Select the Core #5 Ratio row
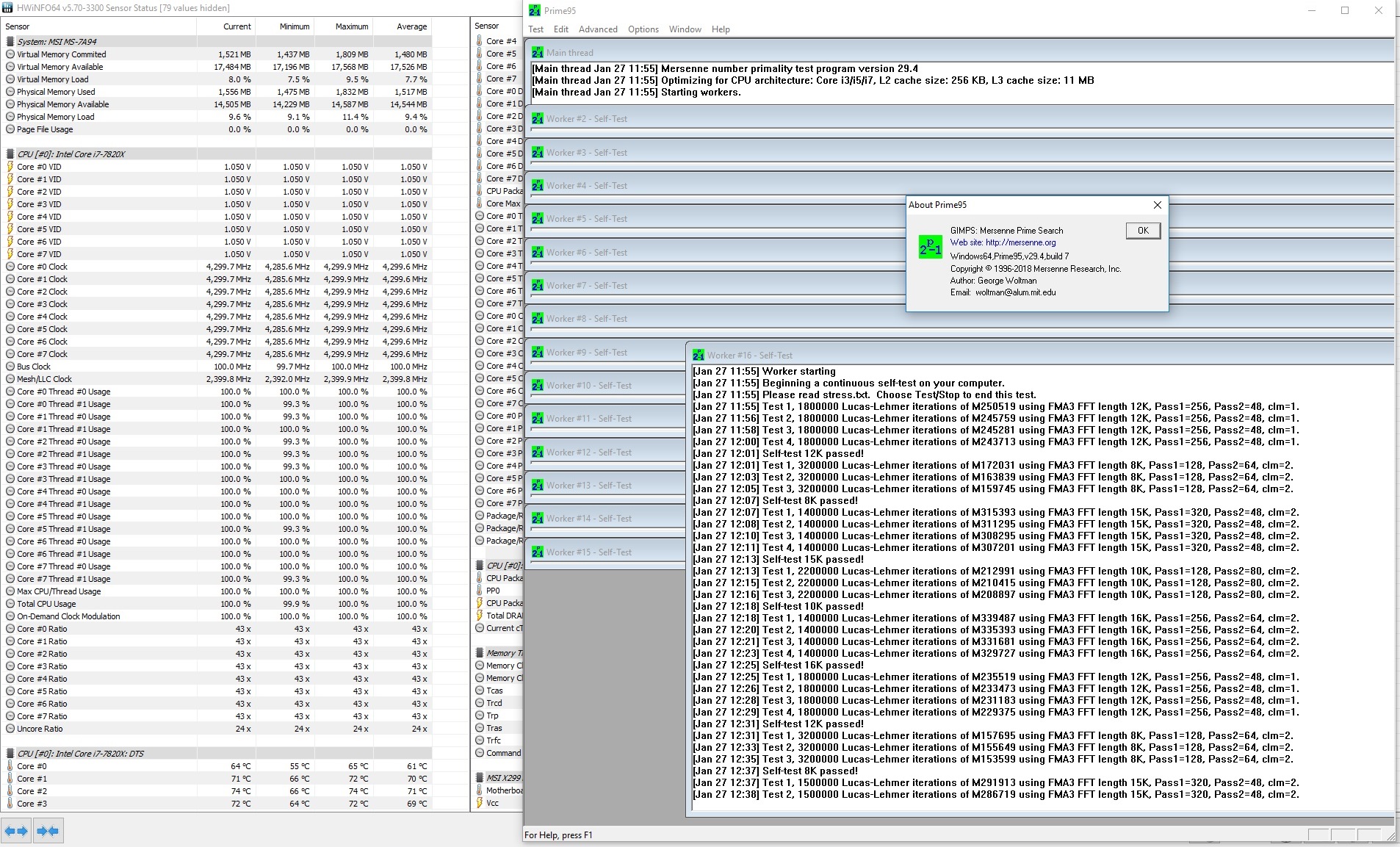Viewport: 1400px width, 847px height. (x=217, y=691)
